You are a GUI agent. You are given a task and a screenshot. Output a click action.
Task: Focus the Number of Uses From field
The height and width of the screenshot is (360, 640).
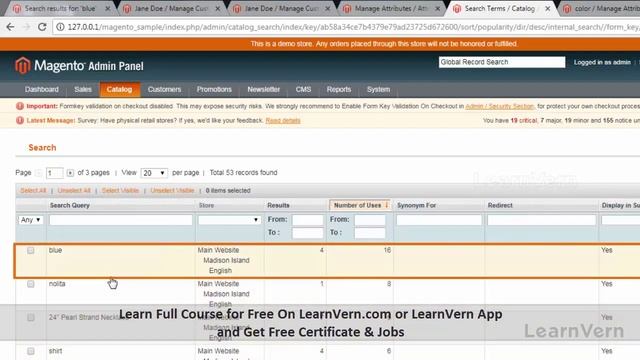point(370,220)
